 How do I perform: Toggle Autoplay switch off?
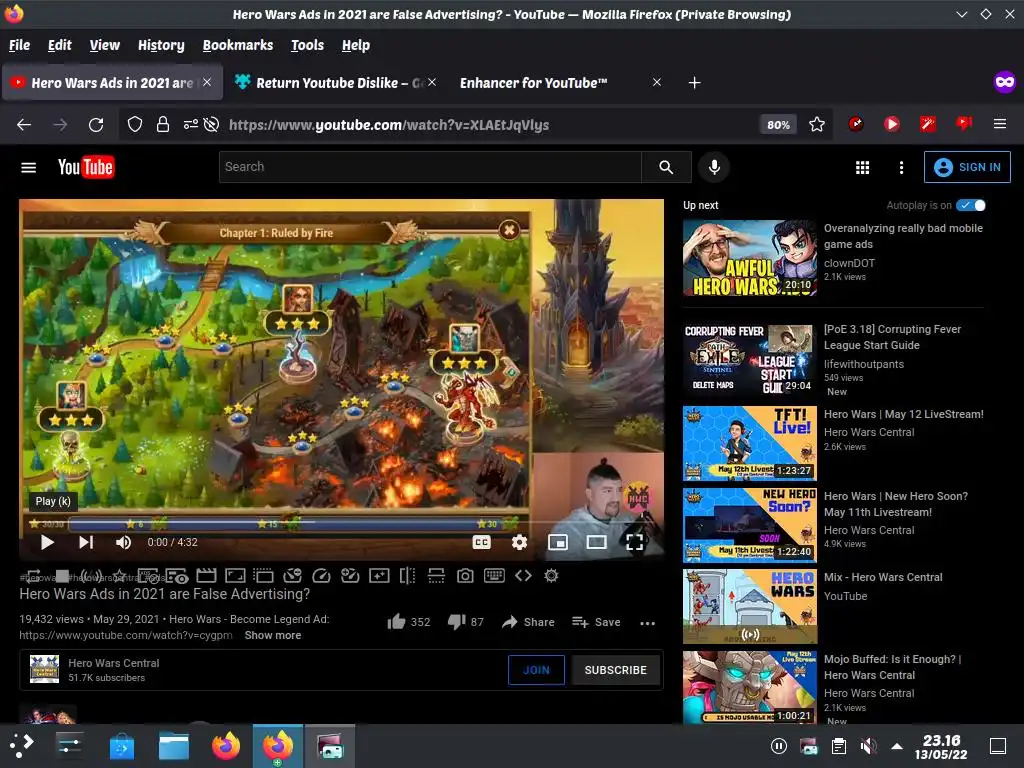pyautogui.click(x=970, y=205)
